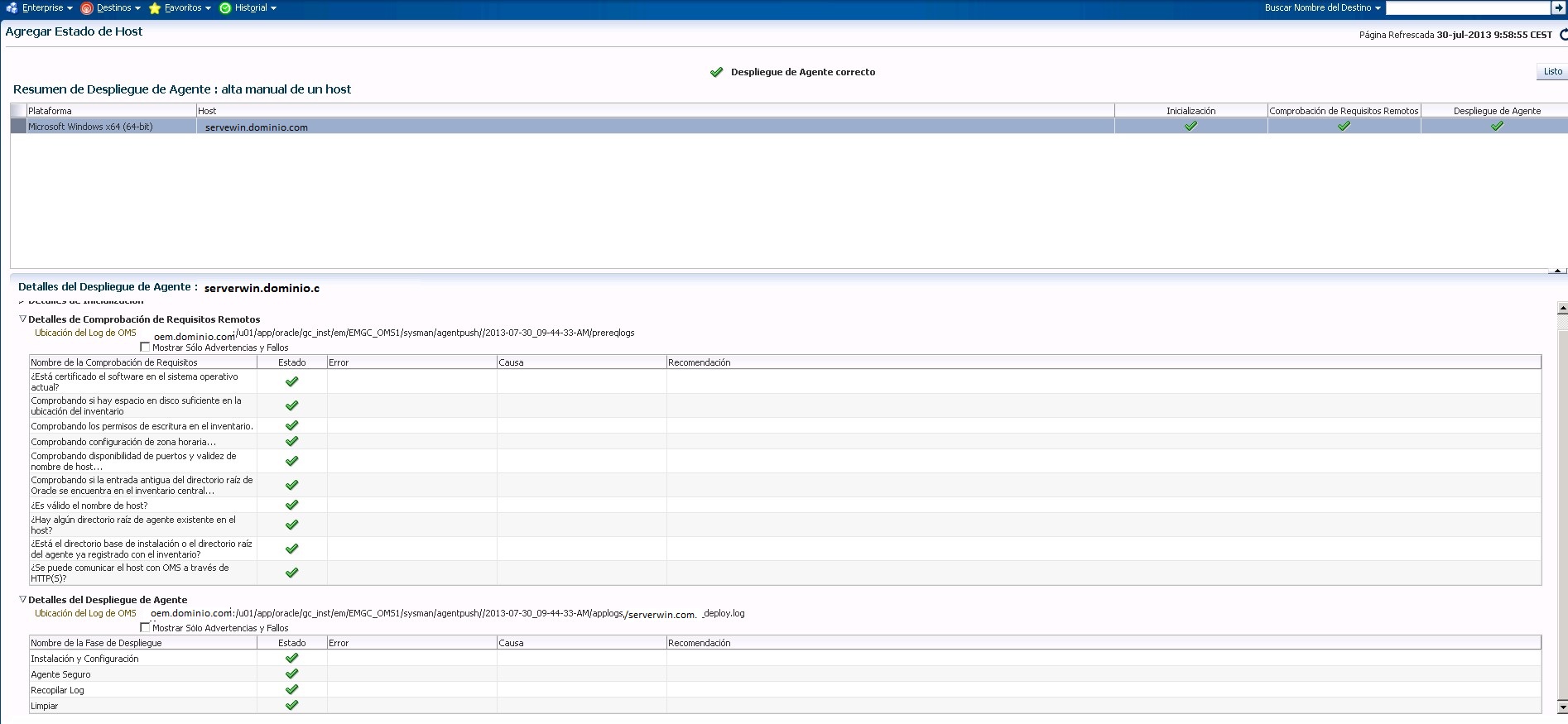Screen dimensions: 1568x724
Task: Collapse Detalles de Comprobación de Requisitos Remotos
Action: (23, 319)
